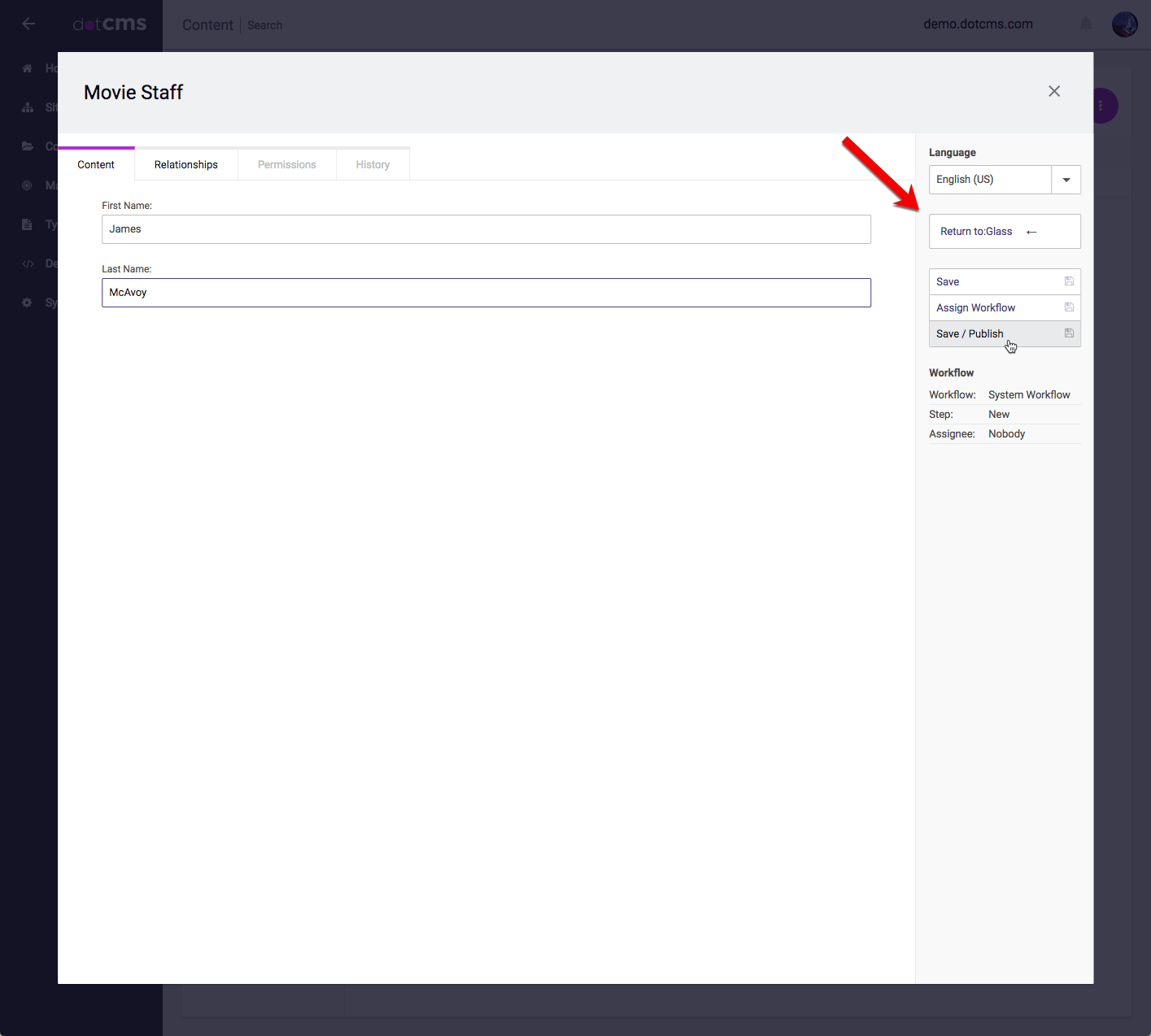The width and height of the screenshot is (1151, 1036).
Task: Switch to the Content tab
Action: click(96, 164)
